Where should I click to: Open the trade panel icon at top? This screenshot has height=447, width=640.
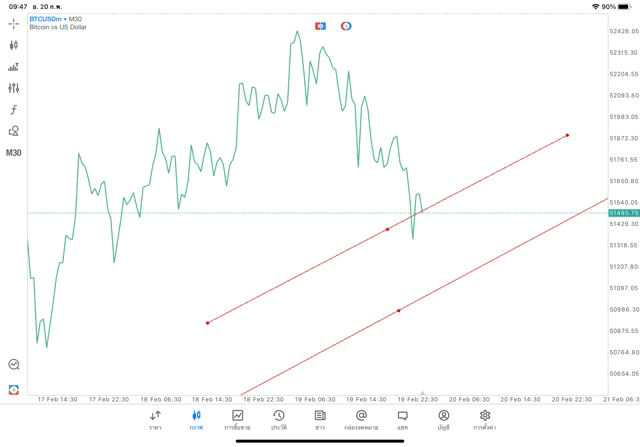click(320, 26)
